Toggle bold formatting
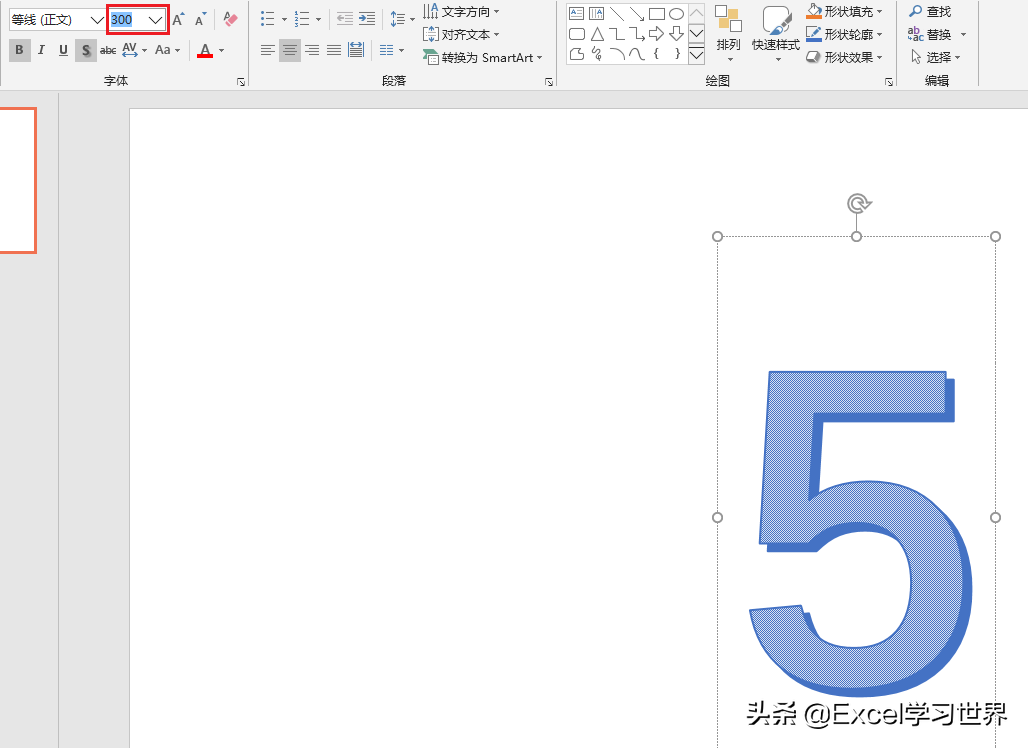The image size is (1028, 748). (20, 50)
